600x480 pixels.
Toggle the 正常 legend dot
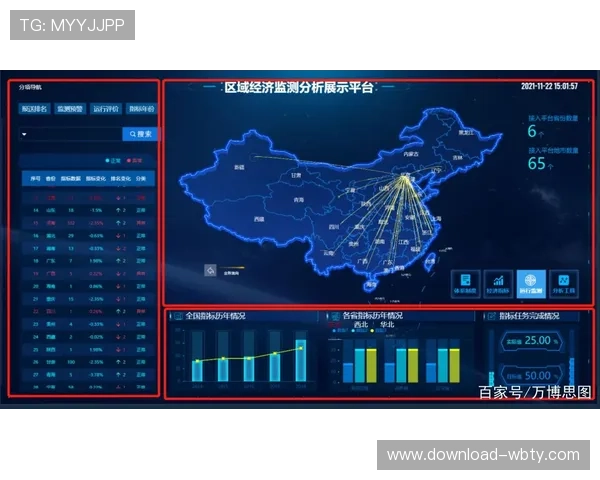tap(107, 161)
